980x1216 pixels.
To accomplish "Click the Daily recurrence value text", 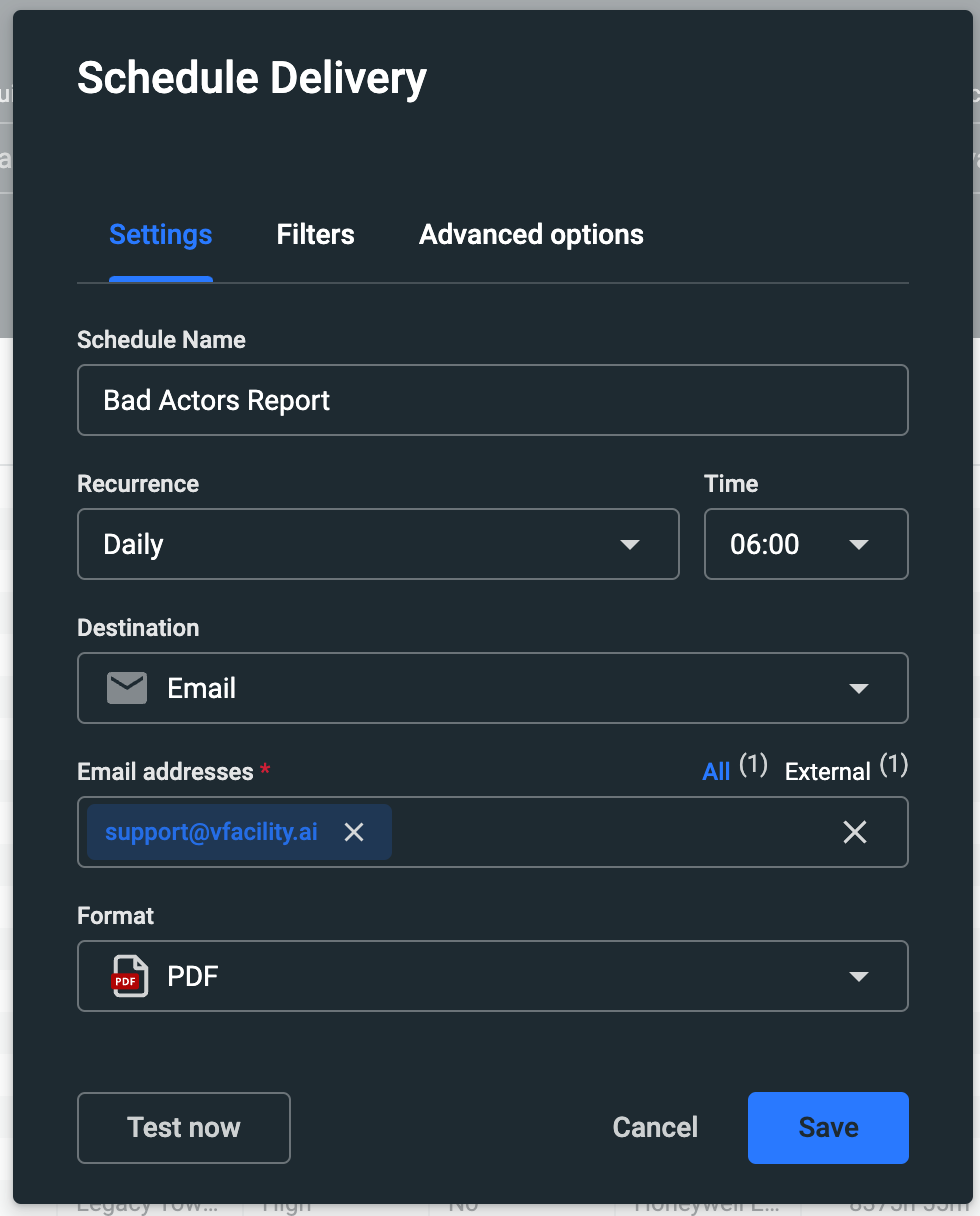I will coord(134,545).
